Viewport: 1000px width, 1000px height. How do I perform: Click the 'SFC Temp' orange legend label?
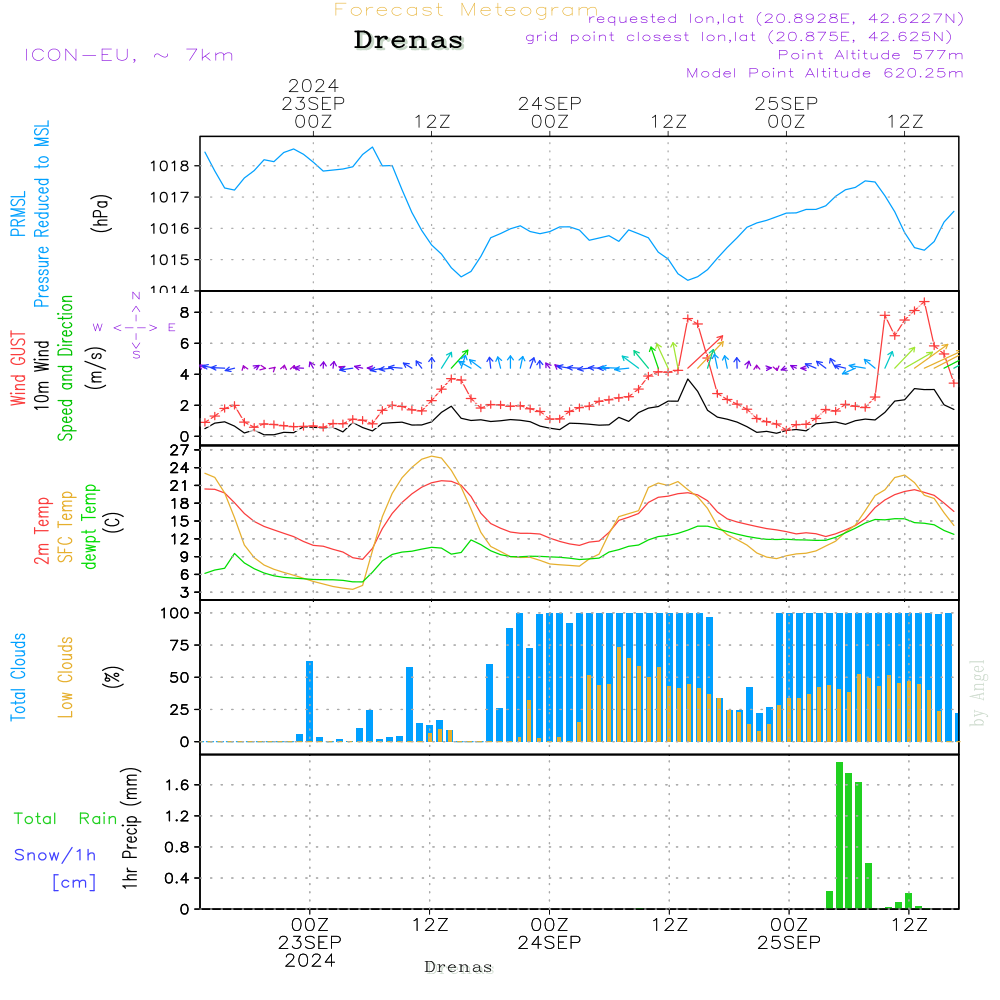(x=66, y=527)
